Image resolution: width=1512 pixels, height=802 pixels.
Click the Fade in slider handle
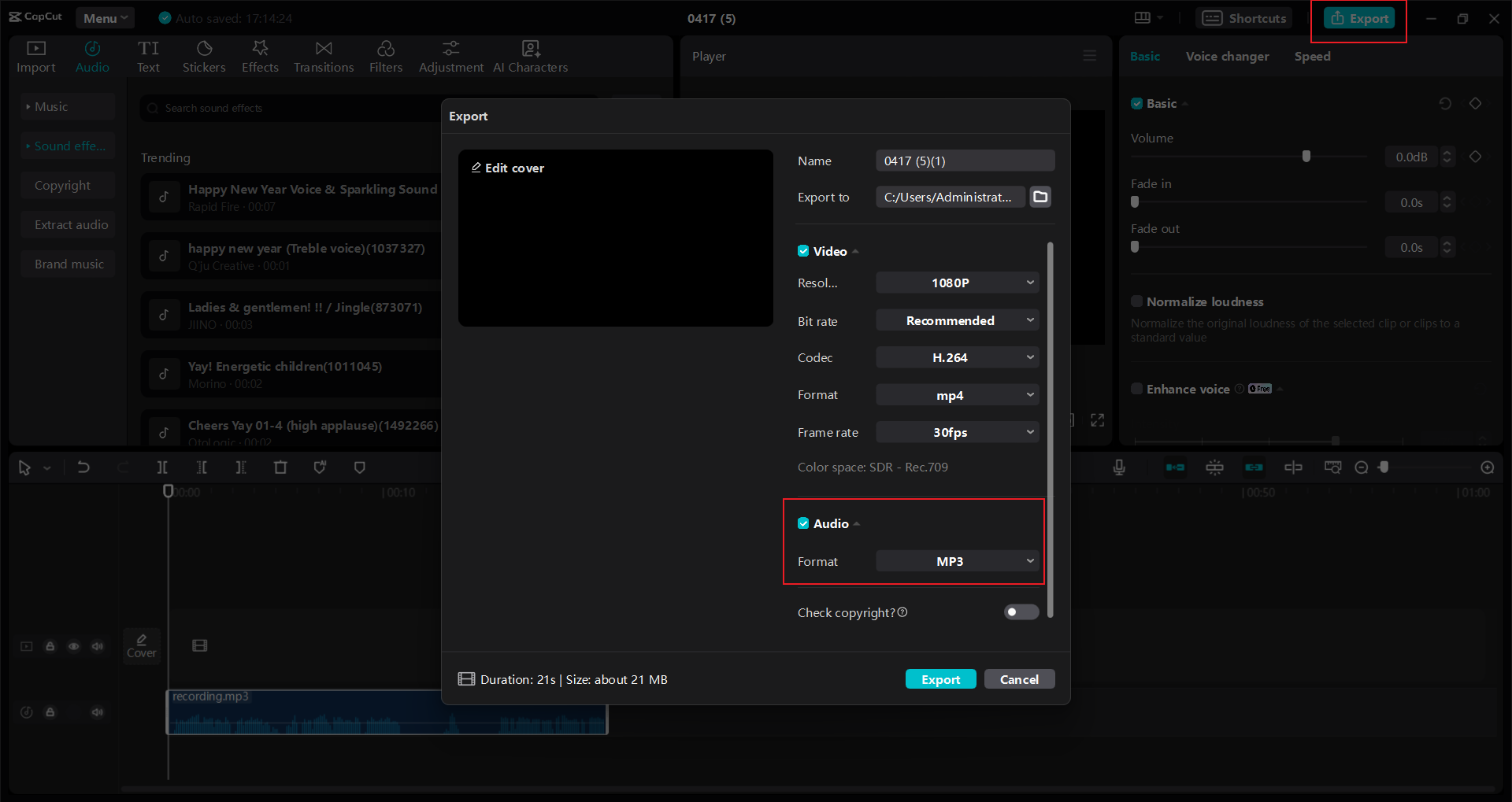(1135, 201)
